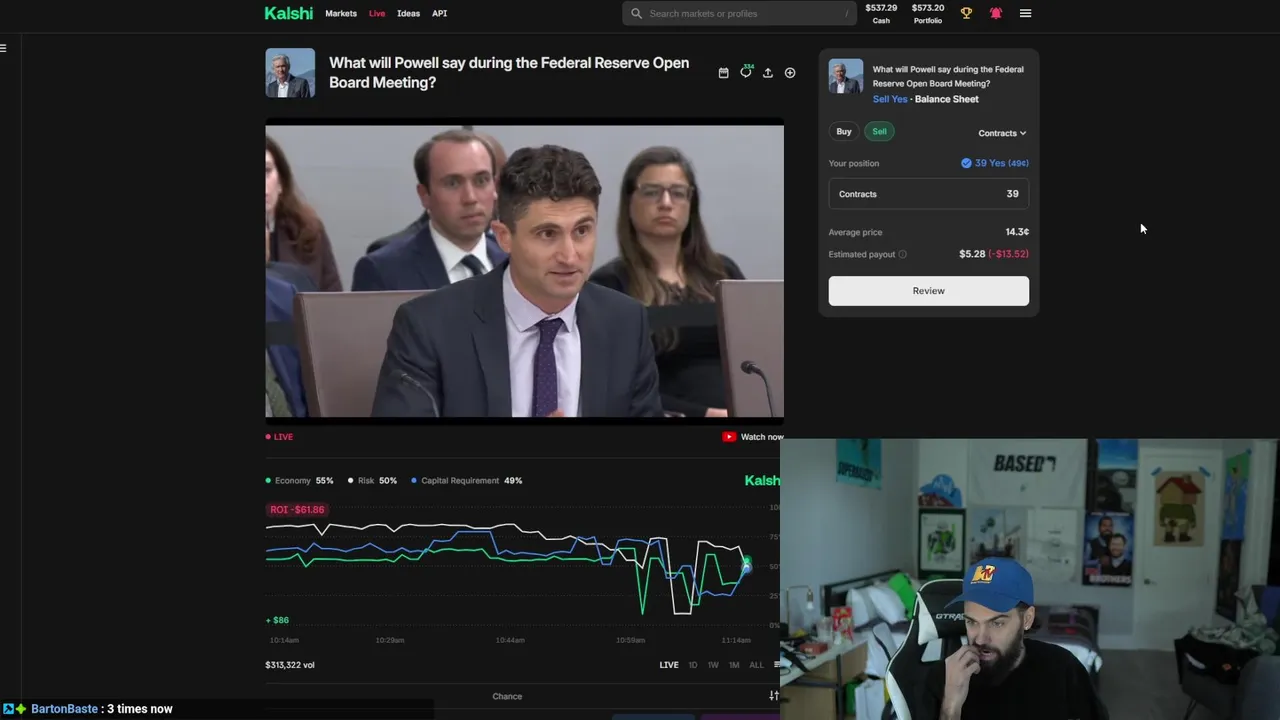Expand the left sidebar menu icon
Screen dimensions: 1280x720
click(x=4, y=47)
